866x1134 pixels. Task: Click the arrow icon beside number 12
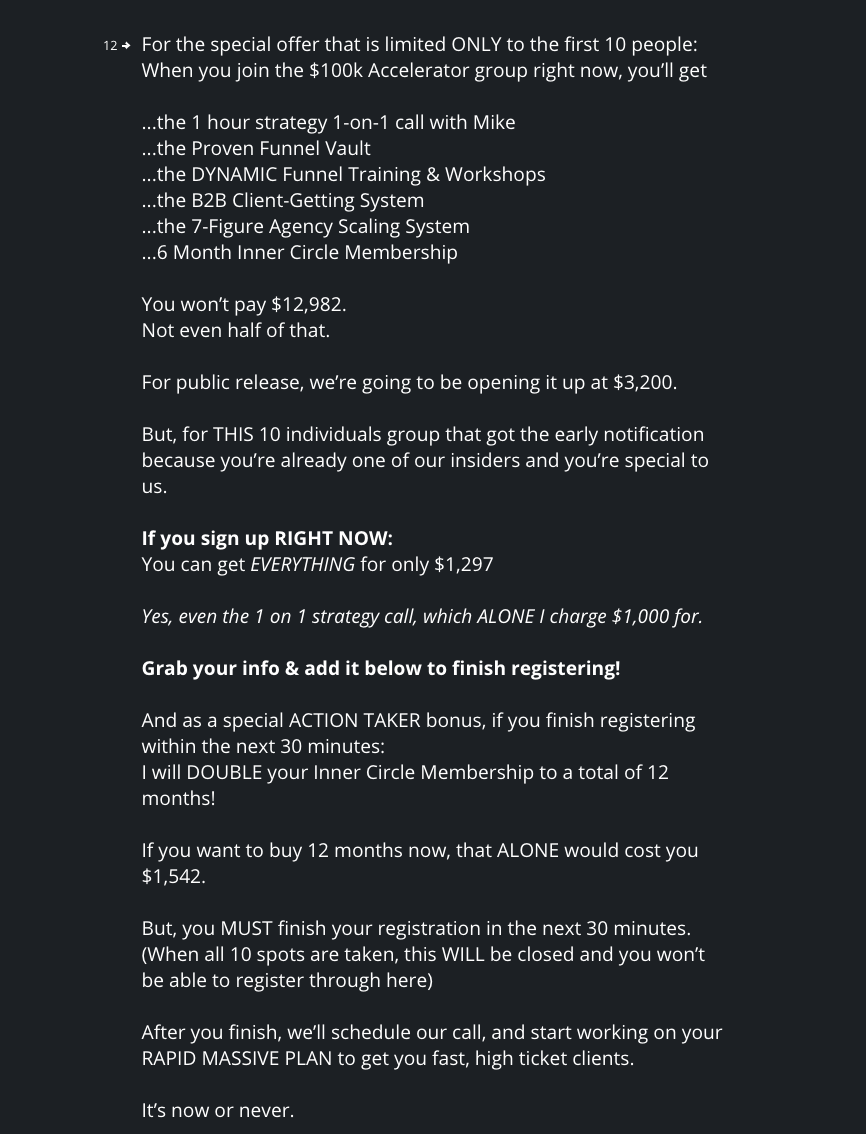[x=126, y=46]
